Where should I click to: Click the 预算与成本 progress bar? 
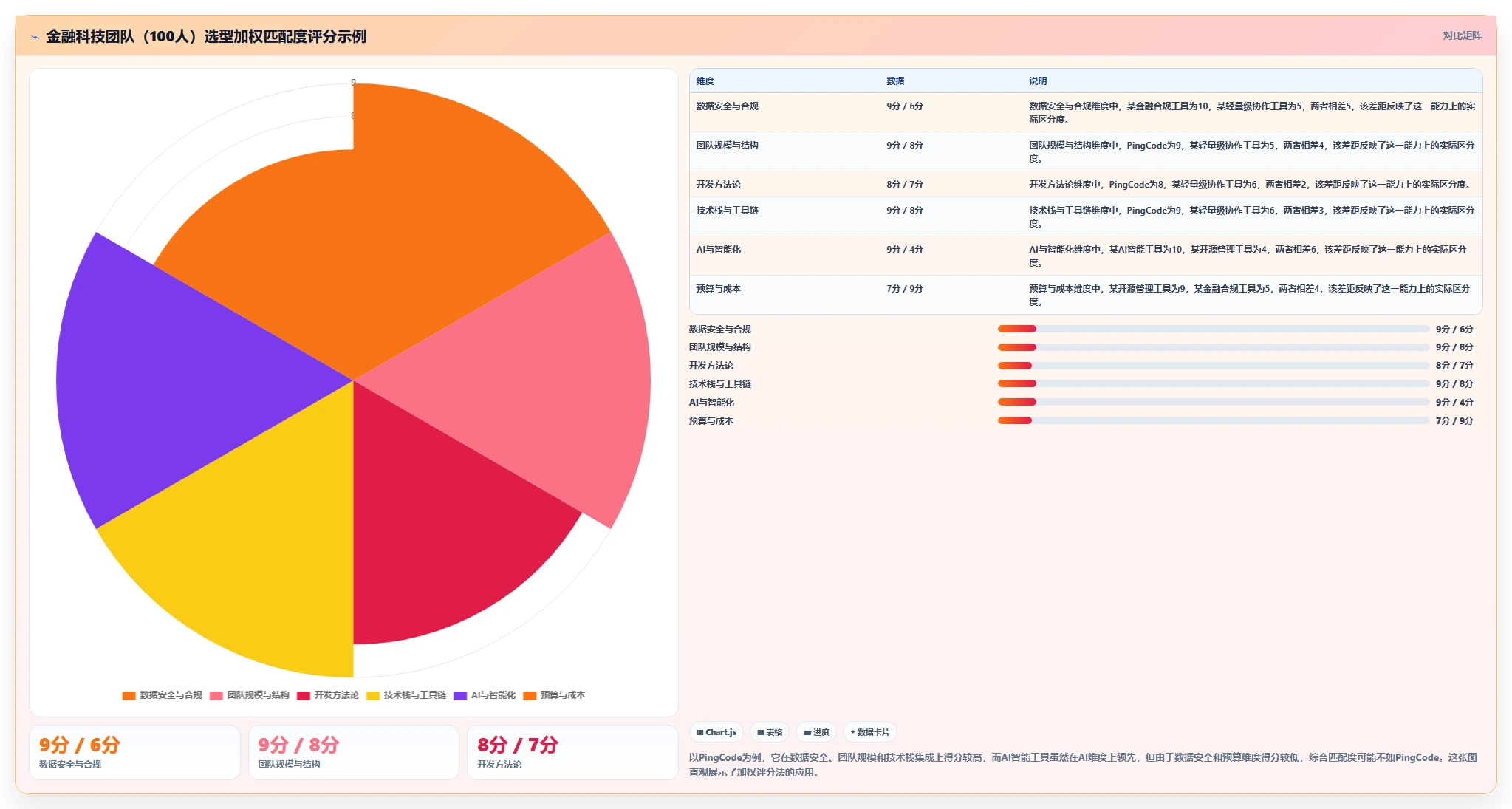[1214, 420]
